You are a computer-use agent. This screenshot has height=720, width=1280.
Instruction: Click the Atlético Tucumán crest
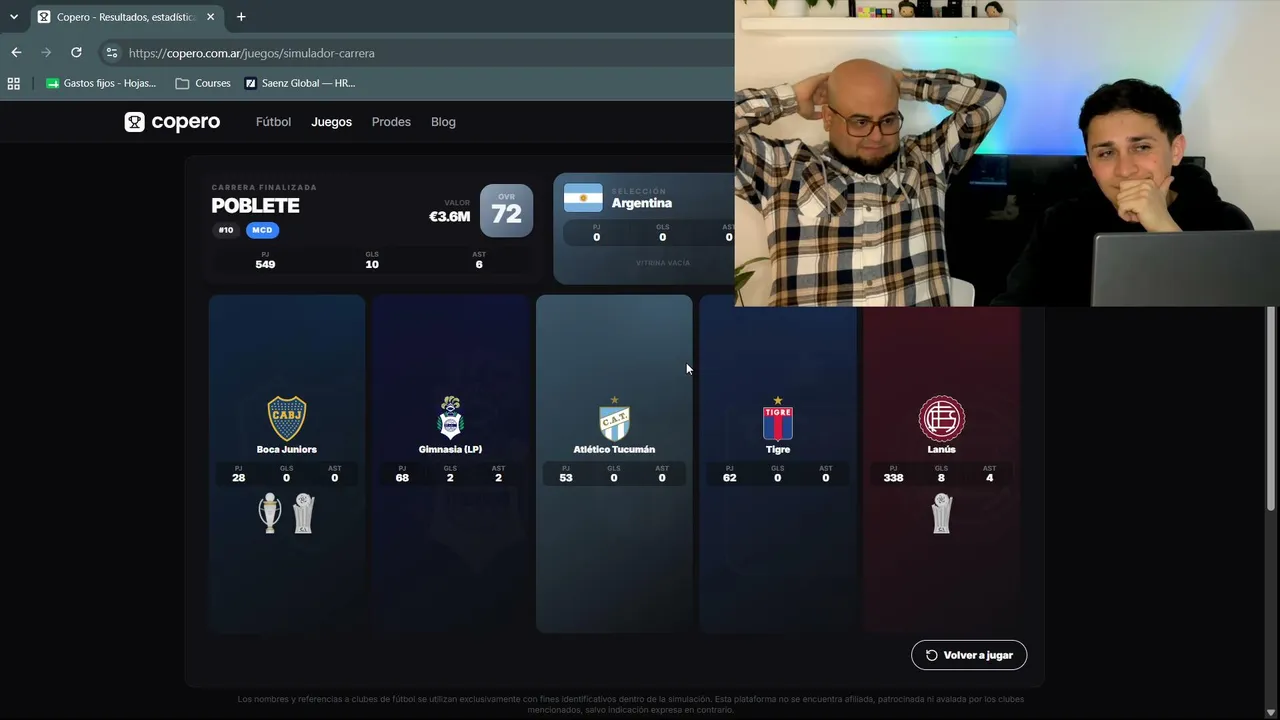pos(614,420)
